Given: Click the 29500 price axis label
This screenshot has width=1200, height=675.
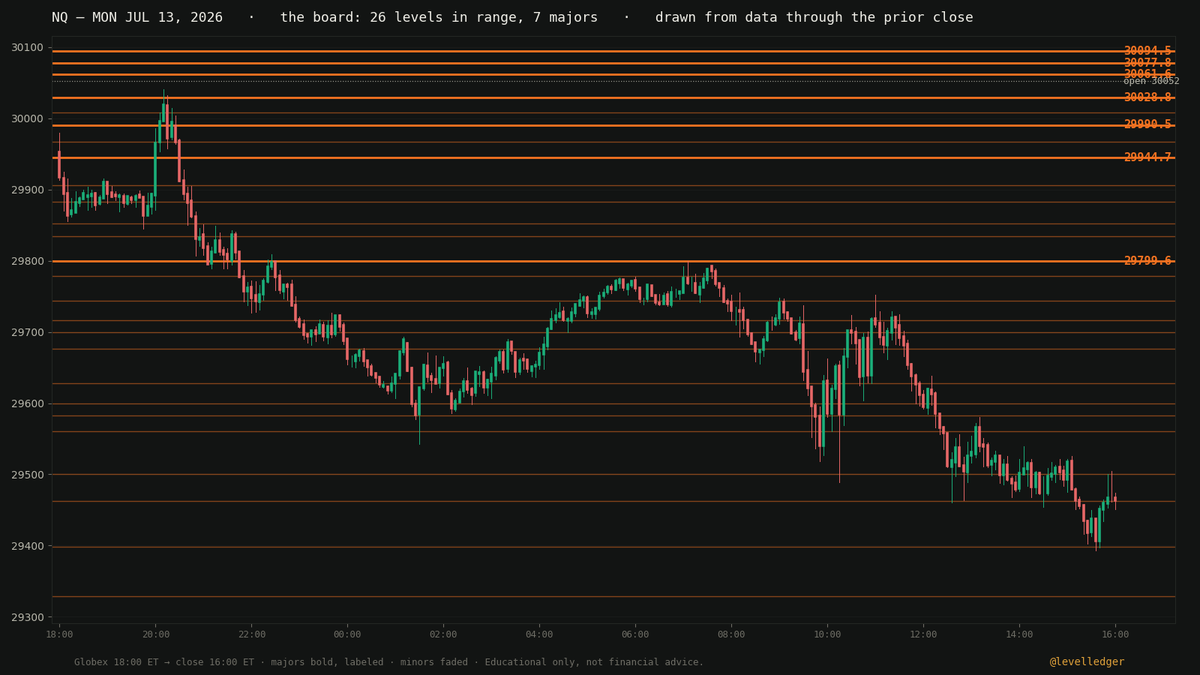Looking at the screenshot, I should [27, 475].
